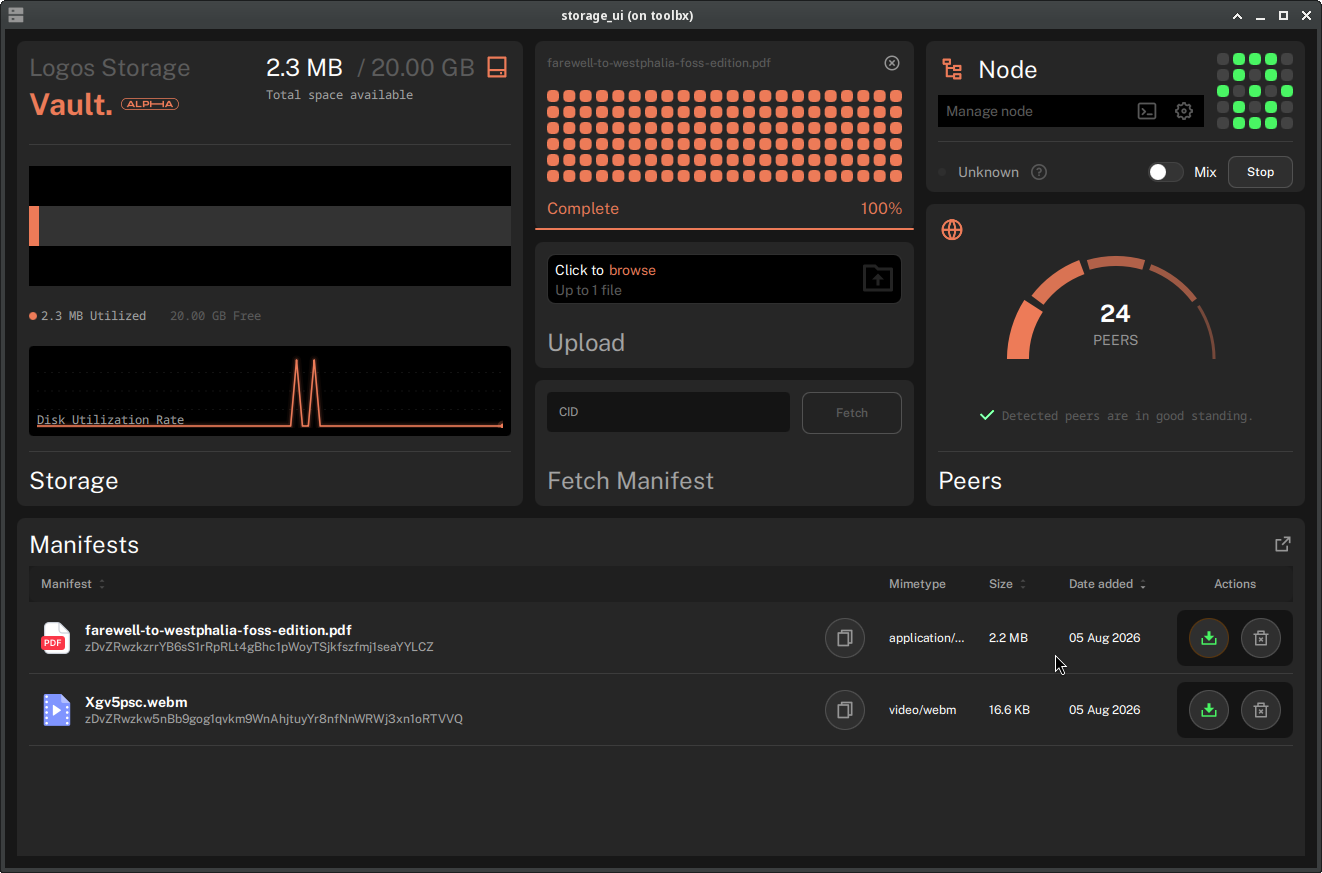Screen dimensions: 1322x873
Task: Stop the node with Stop button
Action: [x=1260, y=172]
